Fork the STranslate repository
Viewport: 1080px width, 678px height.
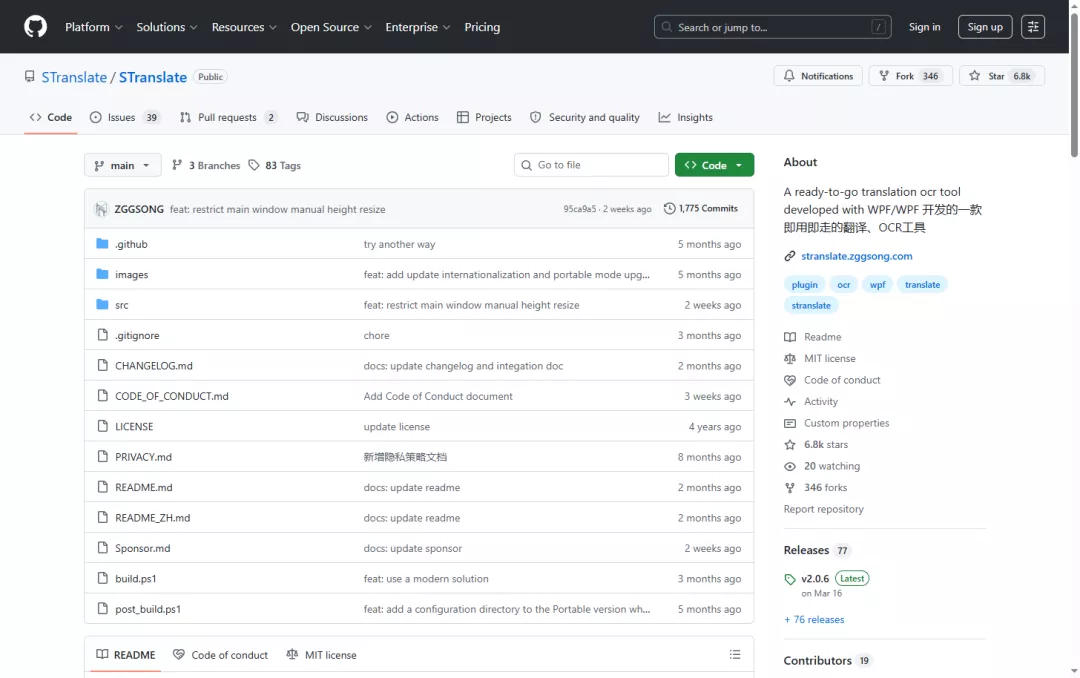coord(911,76)
